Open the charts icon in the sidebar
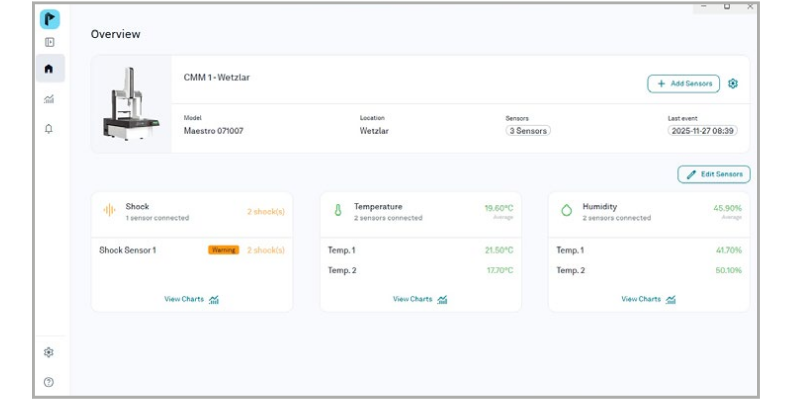This screenshot has height=400, width=800. [49, 99]
